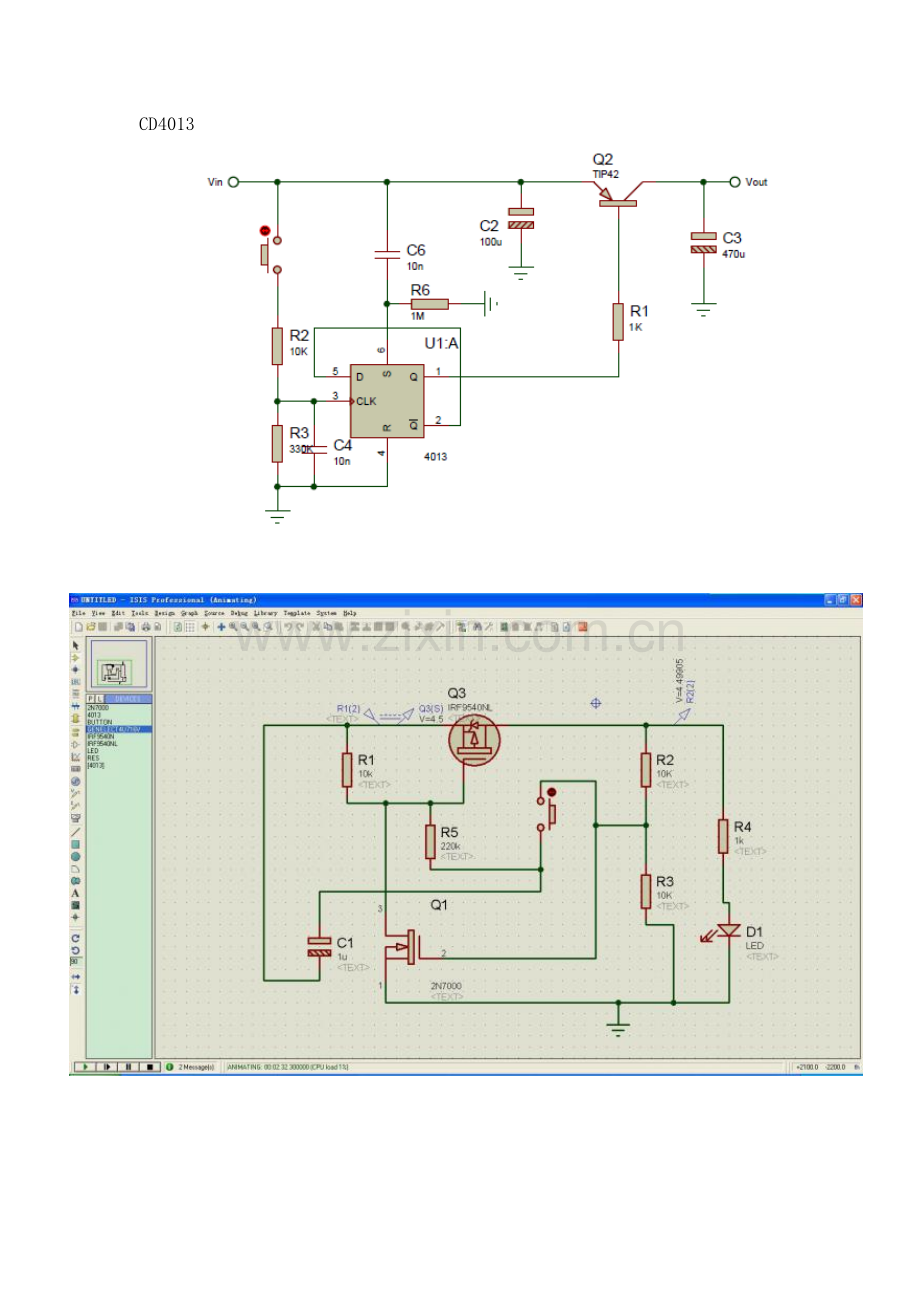
Task: Click the X-mirror horizontal flip icon
Action: pos(75,976)
